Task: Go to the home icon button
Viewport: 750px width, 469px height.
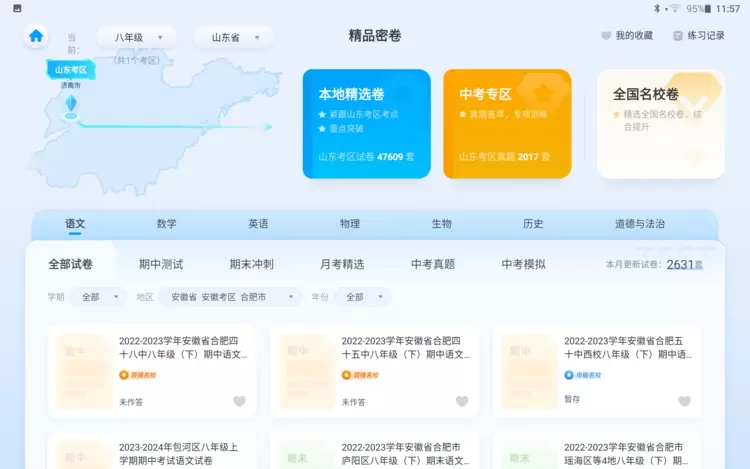Action: click(36, 36)
